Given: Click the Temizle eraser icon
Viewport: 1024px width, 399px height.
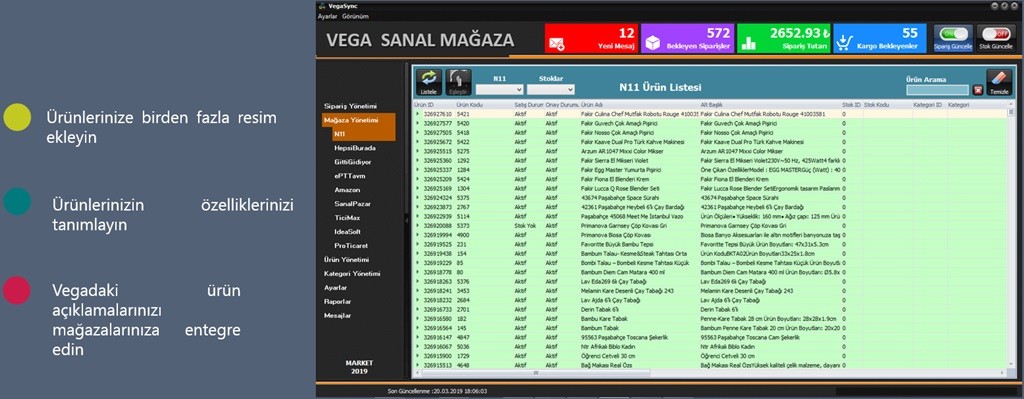Looking at the screenshot, I should click(999, 82).
